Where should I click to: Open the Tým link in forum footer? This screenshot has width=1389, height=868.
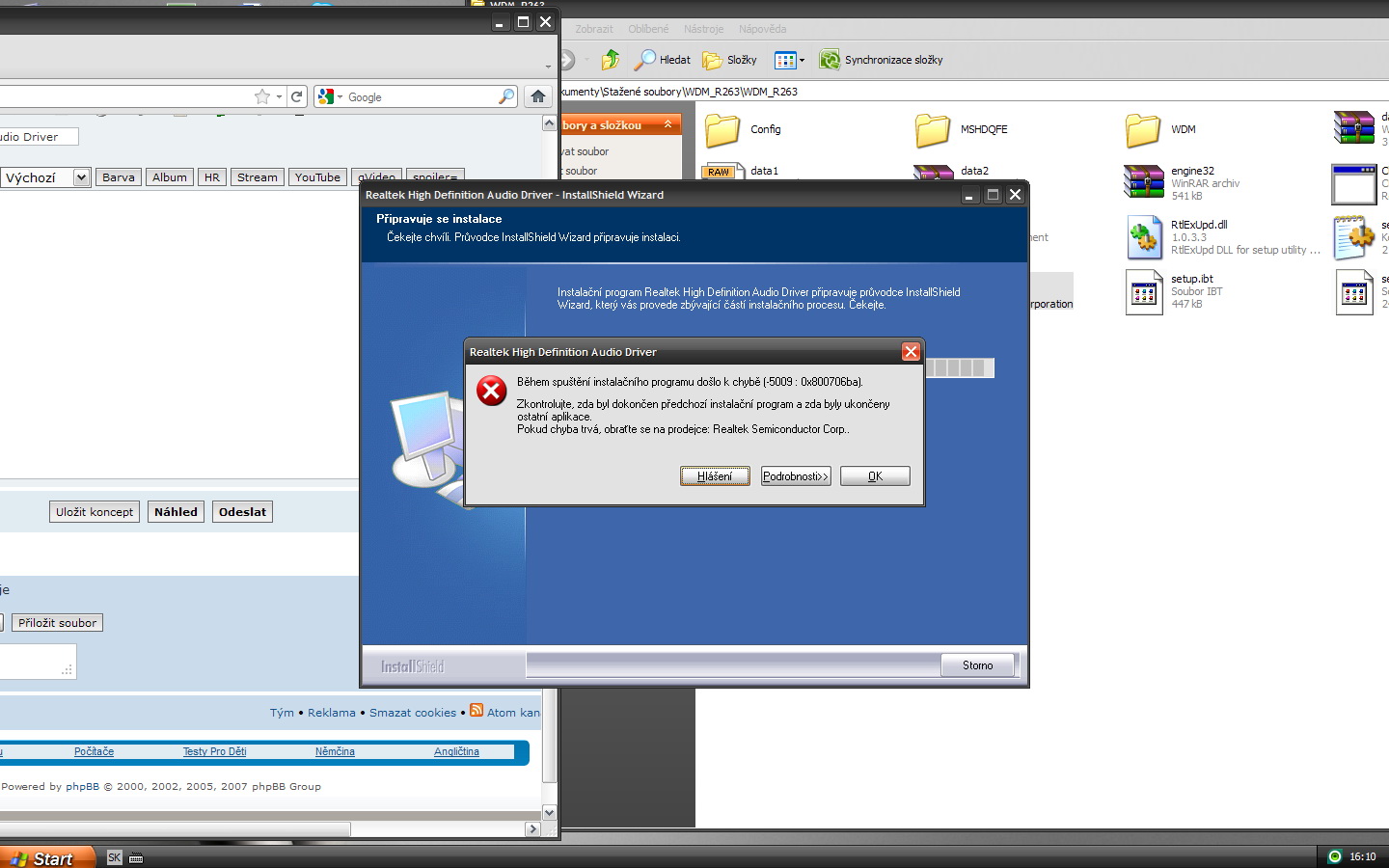[x=282, y=713]
